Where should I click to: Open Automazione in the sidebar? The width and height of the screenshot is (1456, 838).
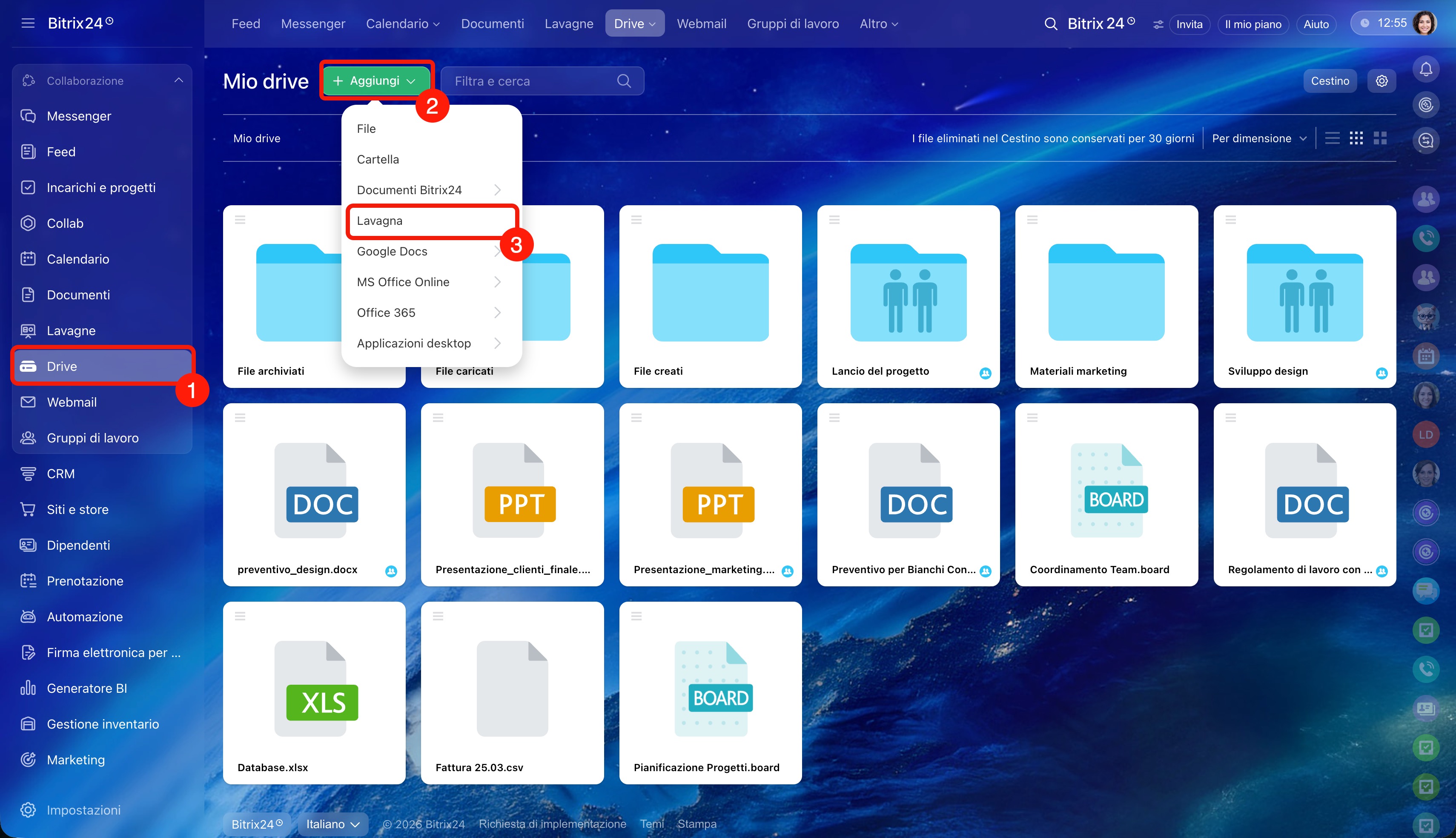tap(103, 617)
